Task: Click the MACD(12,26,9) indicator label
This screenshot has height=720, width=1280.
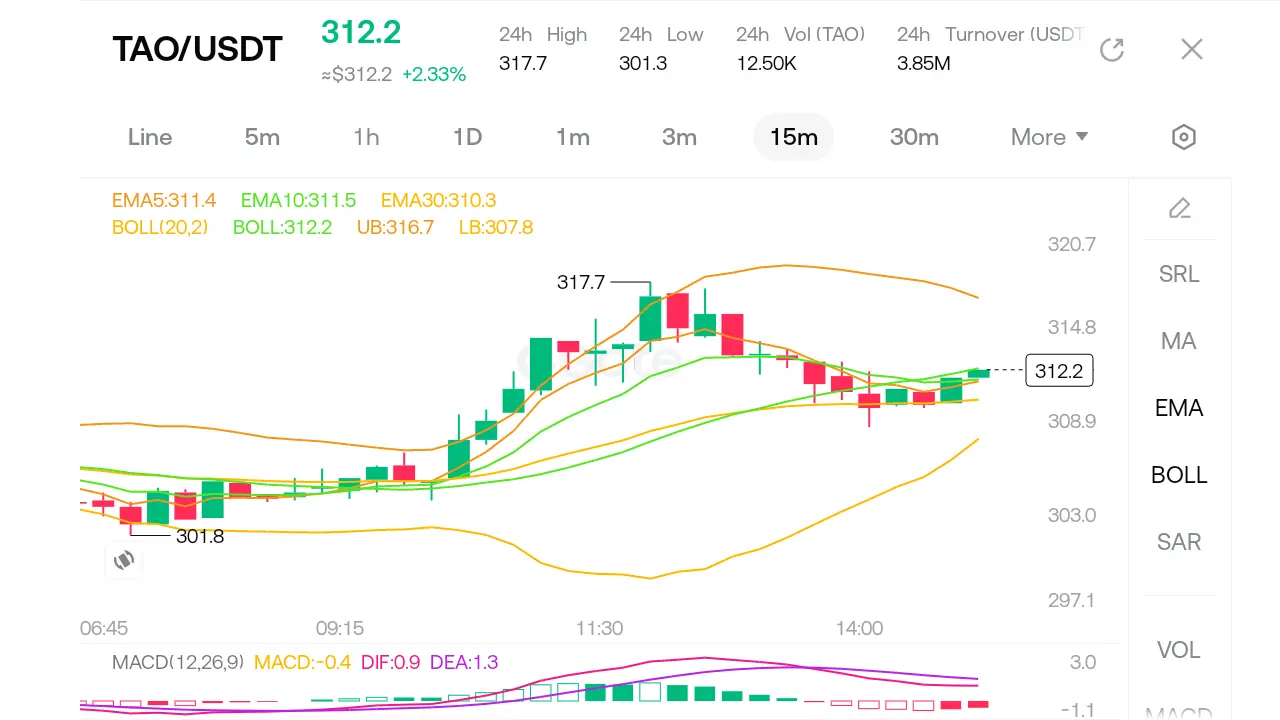Action: point(178,662)
